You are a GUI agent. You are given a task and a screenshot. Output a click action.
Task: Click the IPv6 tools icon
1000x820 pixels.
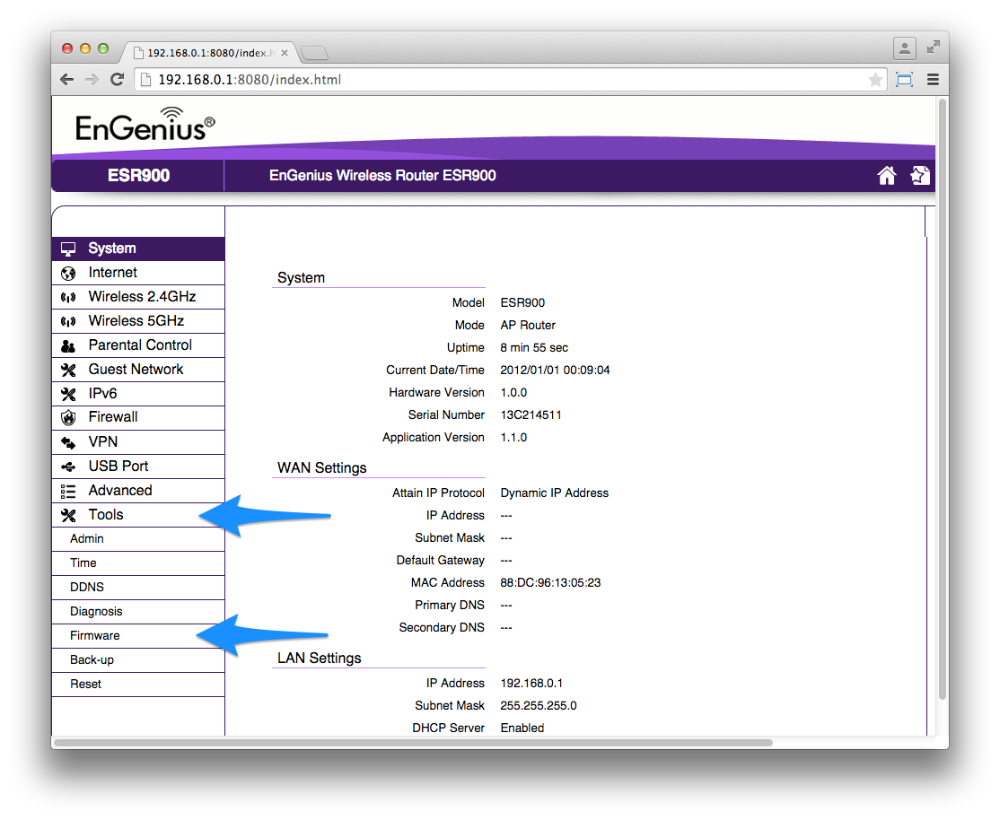pos(68,395)
